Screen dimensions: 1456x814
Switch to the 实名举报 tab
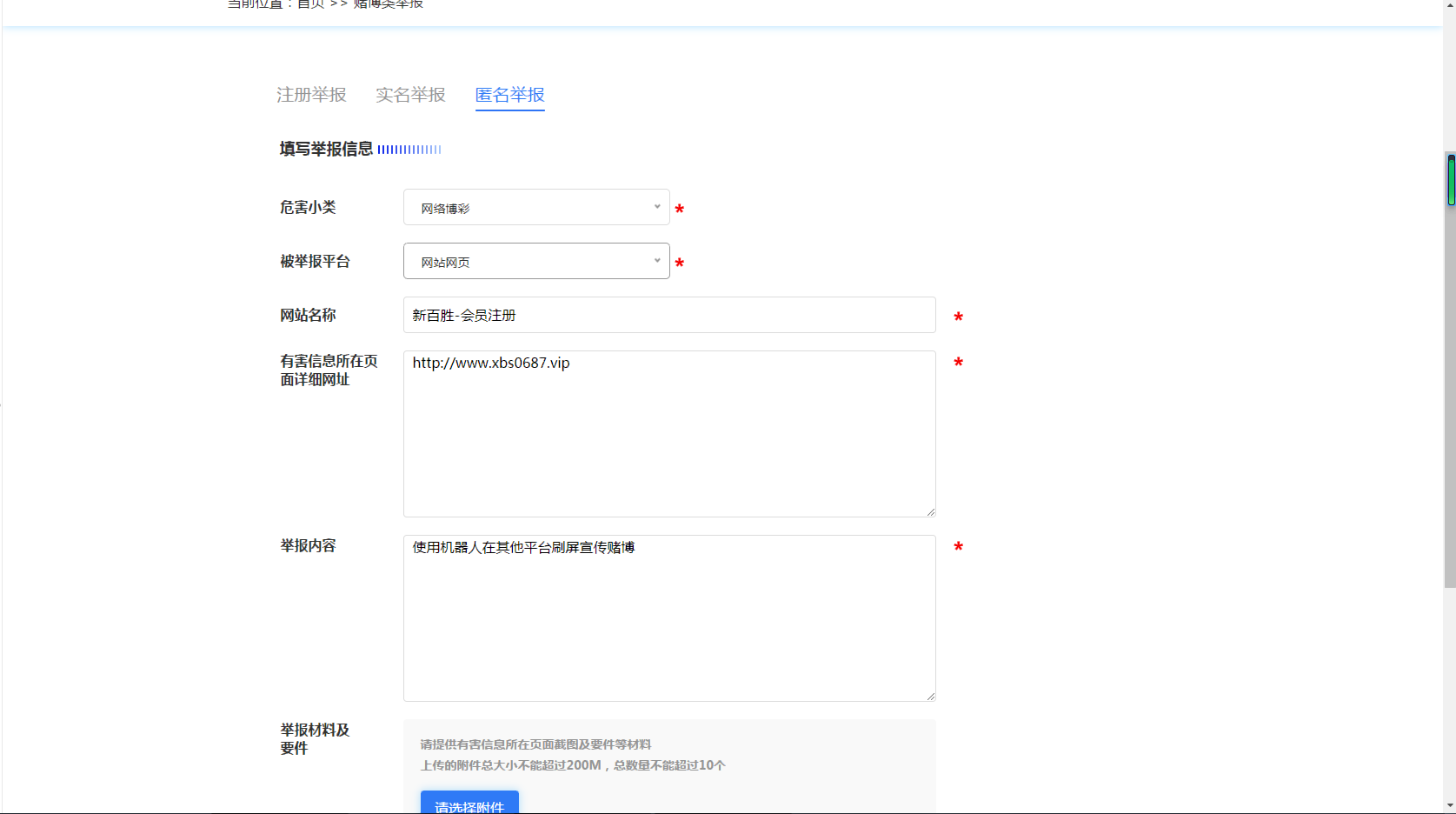pyautogui.click(x=409, y=95)
